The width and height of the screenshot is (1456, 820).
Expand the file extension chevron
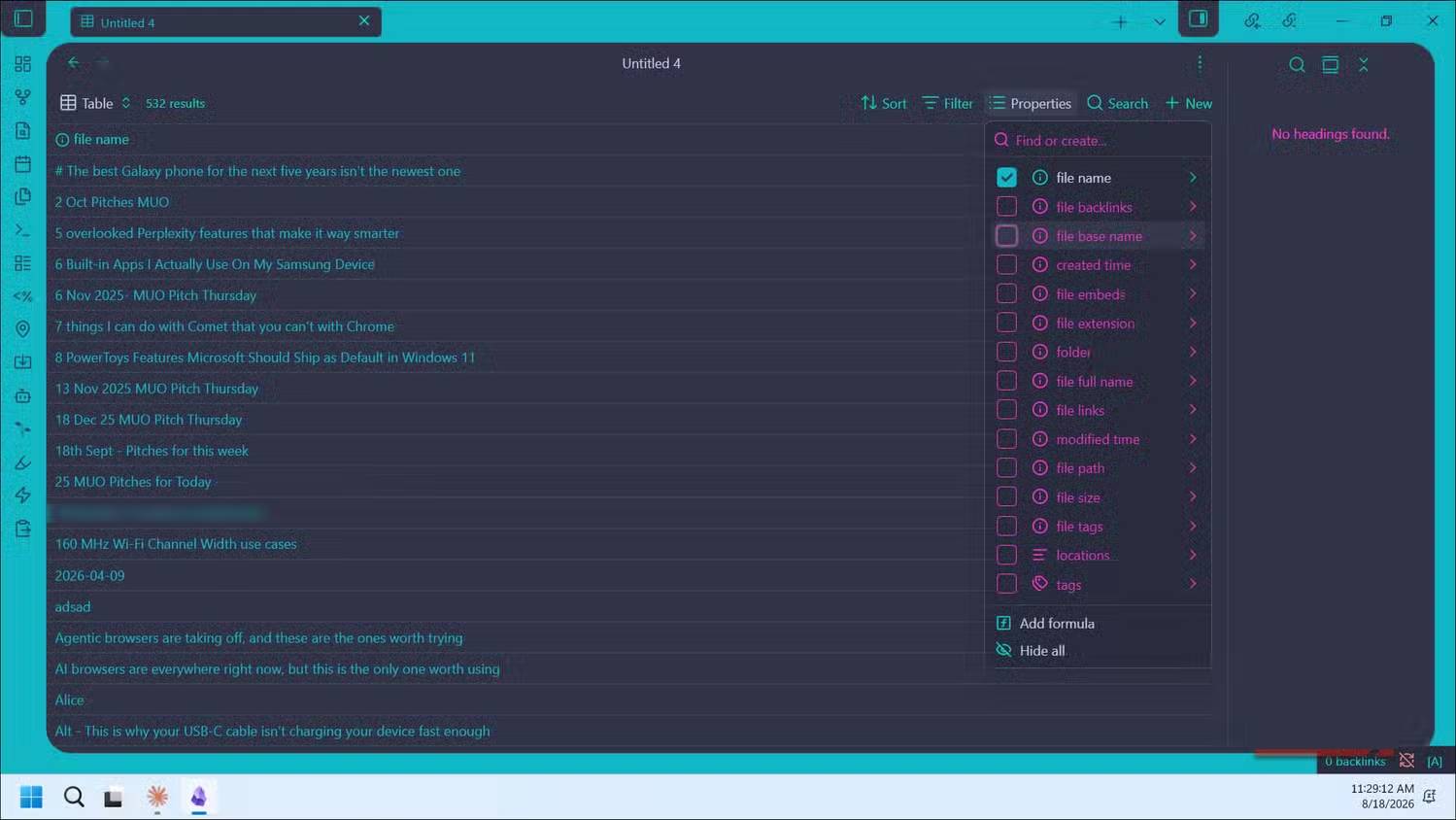click(x=1193, y=323)
